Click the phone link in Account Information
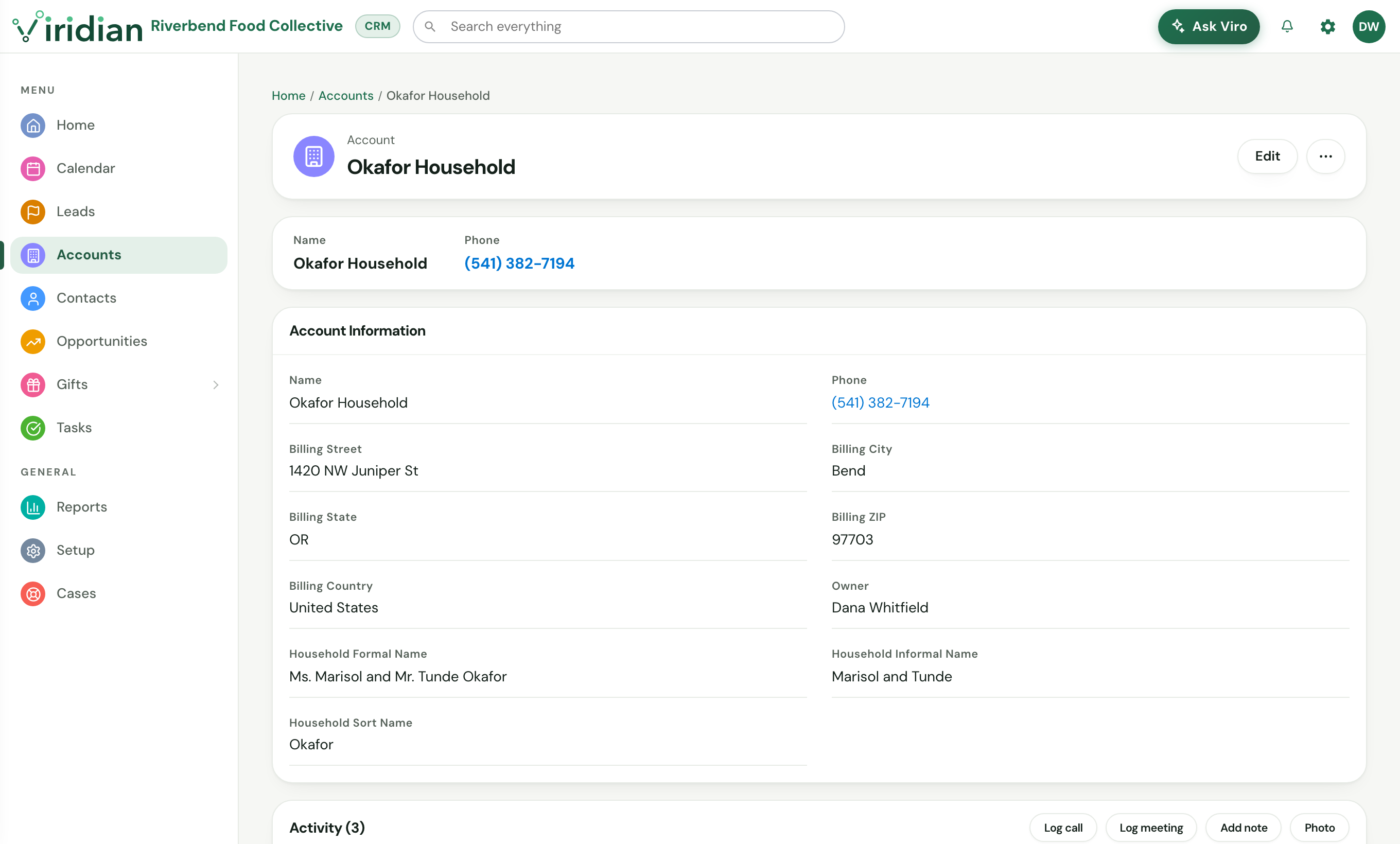The image size is (1400, 844). (x=880, y=402)
